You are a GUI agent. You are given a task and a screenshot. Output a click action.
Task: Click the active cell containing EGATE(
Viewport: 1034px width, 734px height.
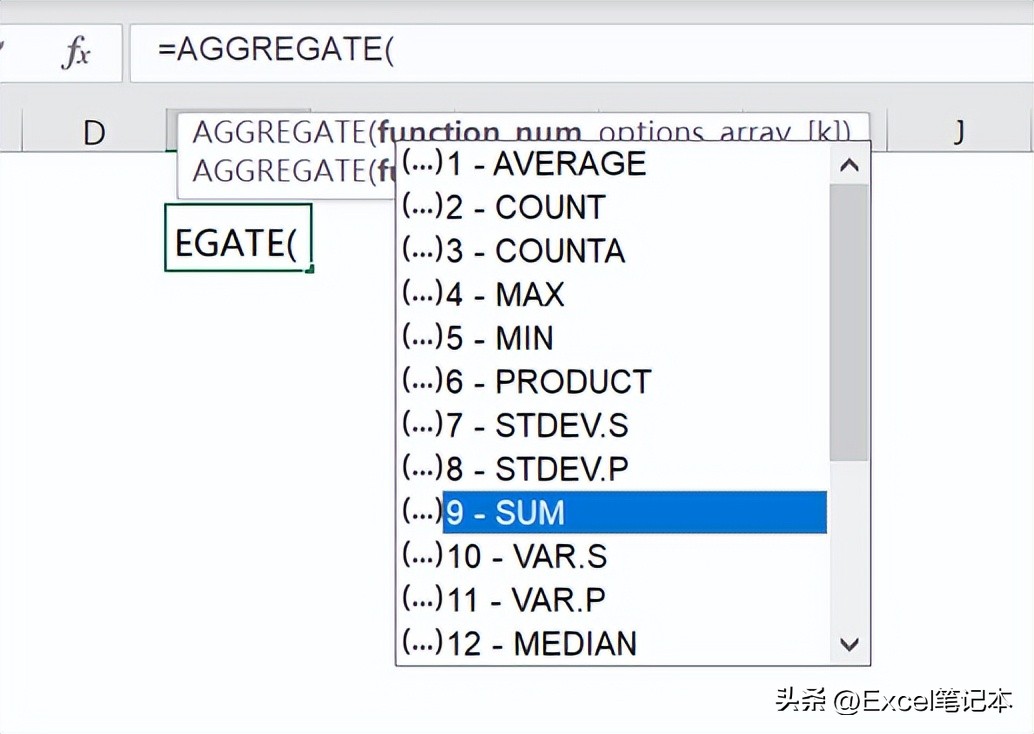pyautogui.click(x=238, y=238)
